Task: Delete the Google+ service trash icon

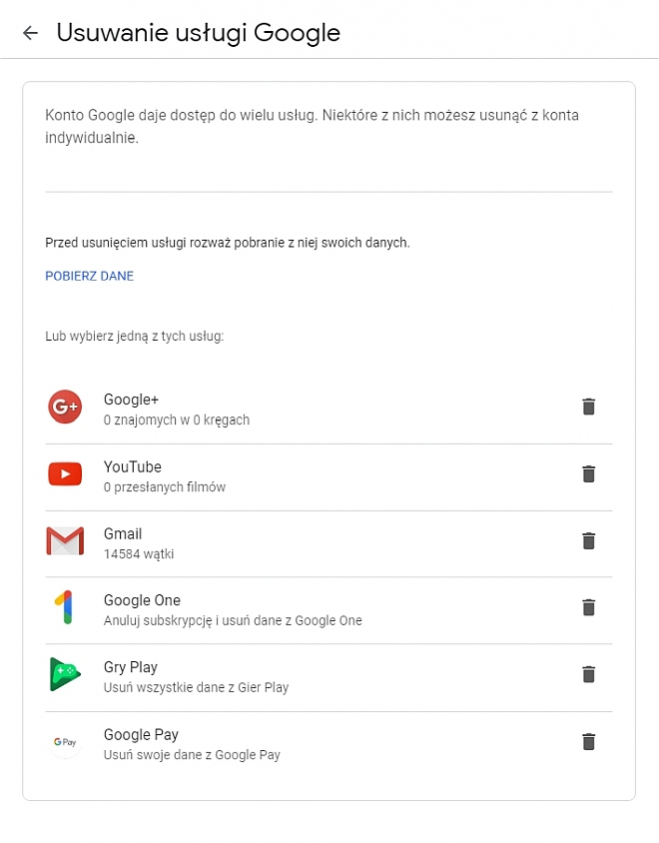Action: coord(589,407)
